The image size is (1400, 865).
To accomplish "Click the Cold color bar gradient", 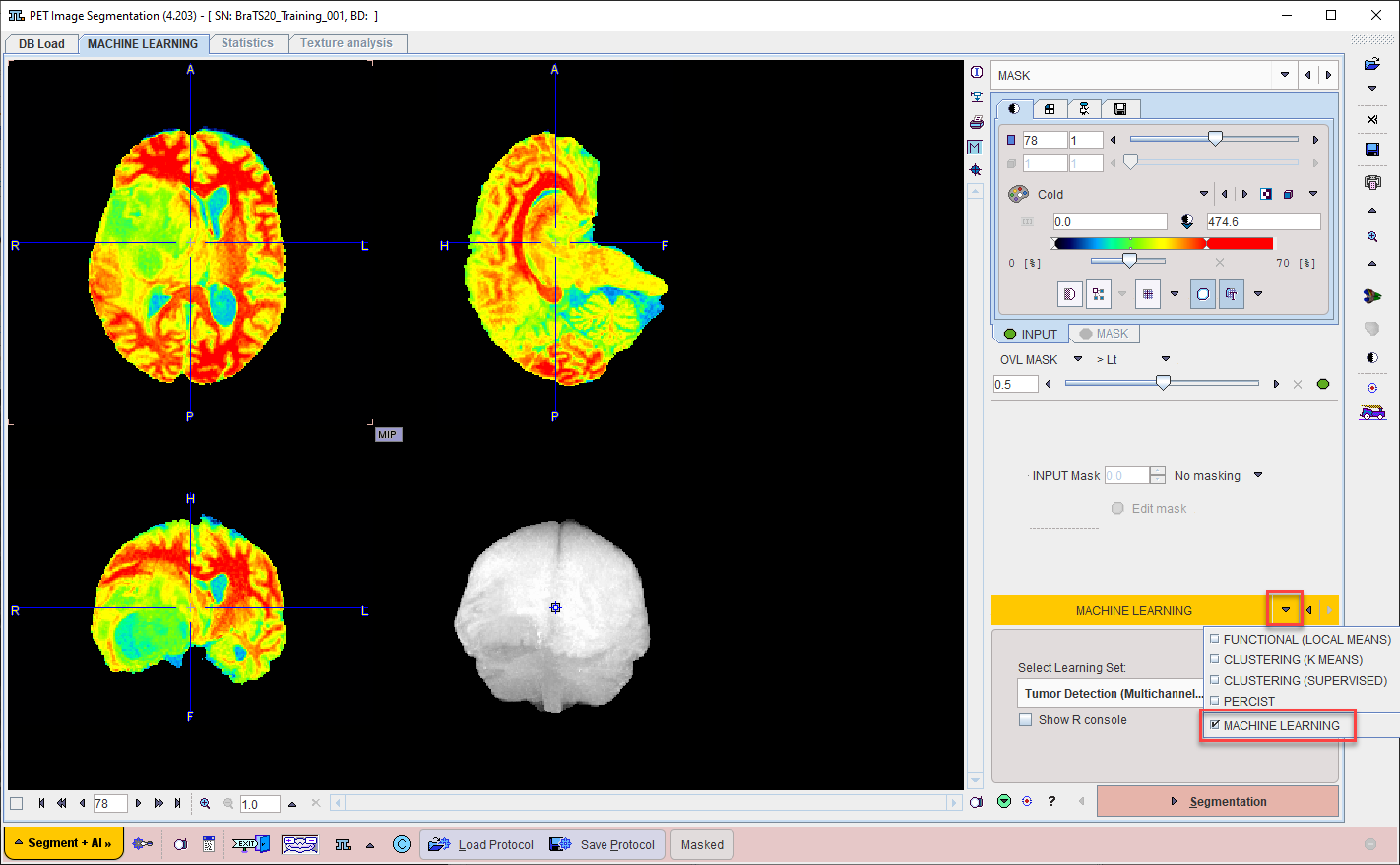I will (1163, 243).
